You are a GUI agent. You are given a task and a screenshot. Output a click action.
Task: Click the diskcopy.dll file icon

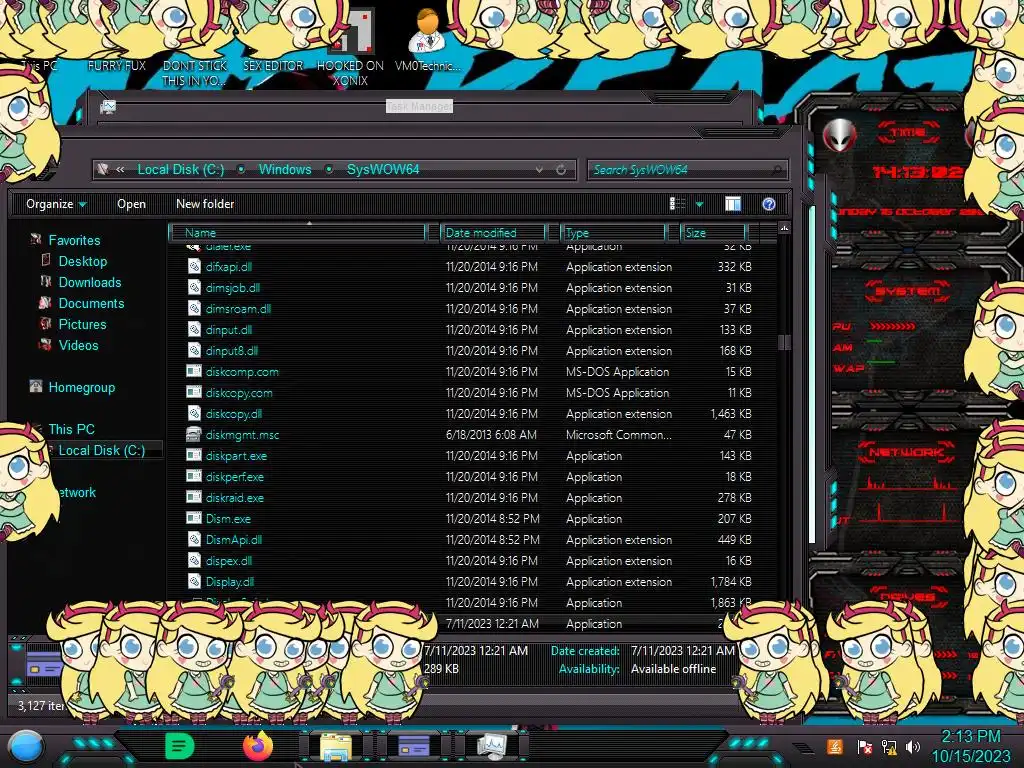click(x=194, y=413)
